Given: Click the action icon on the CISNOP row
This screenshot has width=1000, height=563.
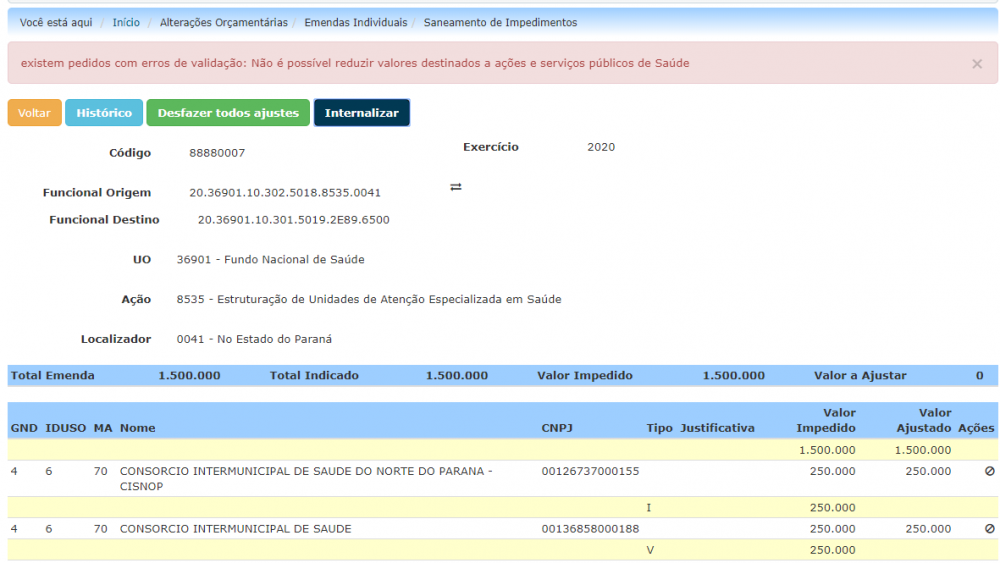Looking at the screenshot, I should tap(989, 471).
